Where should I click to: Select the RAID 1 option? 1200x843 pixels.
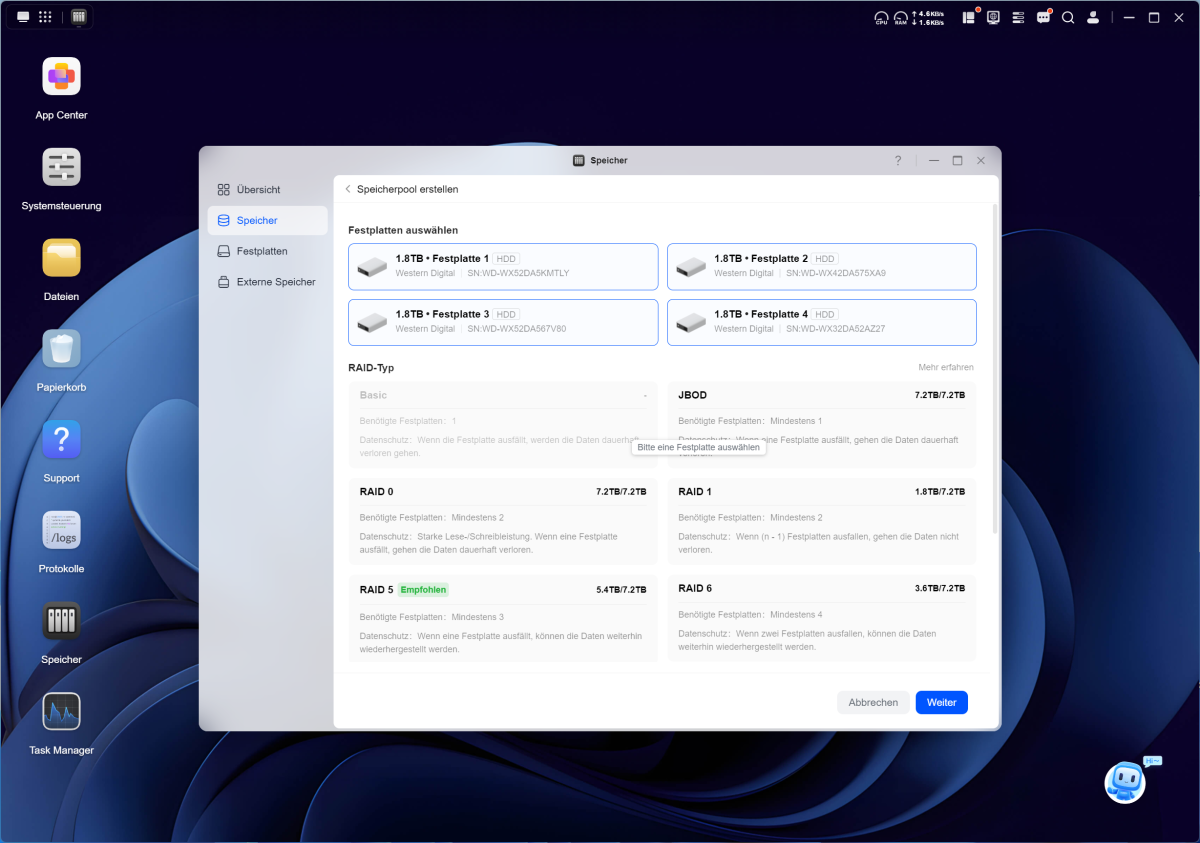tap(822, 521)
